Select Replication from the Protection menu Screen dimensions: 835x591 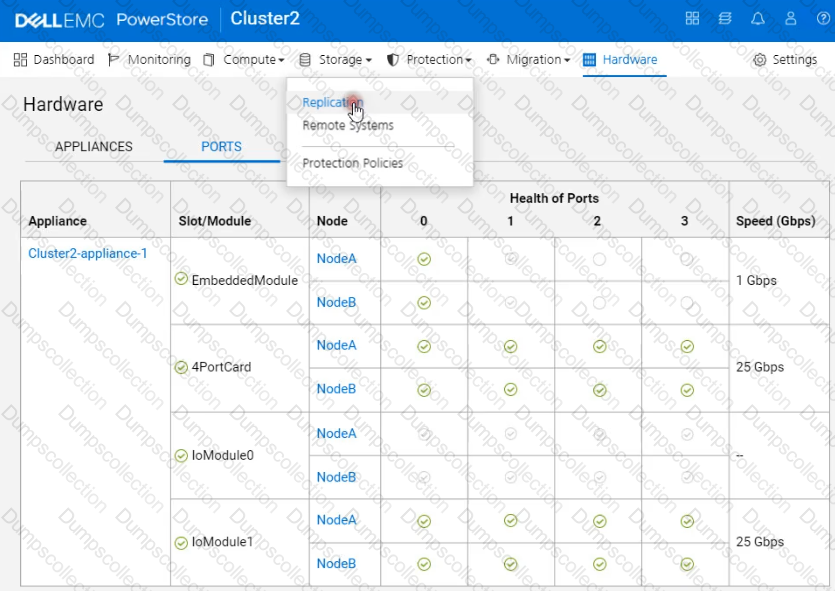coord(329,103)
